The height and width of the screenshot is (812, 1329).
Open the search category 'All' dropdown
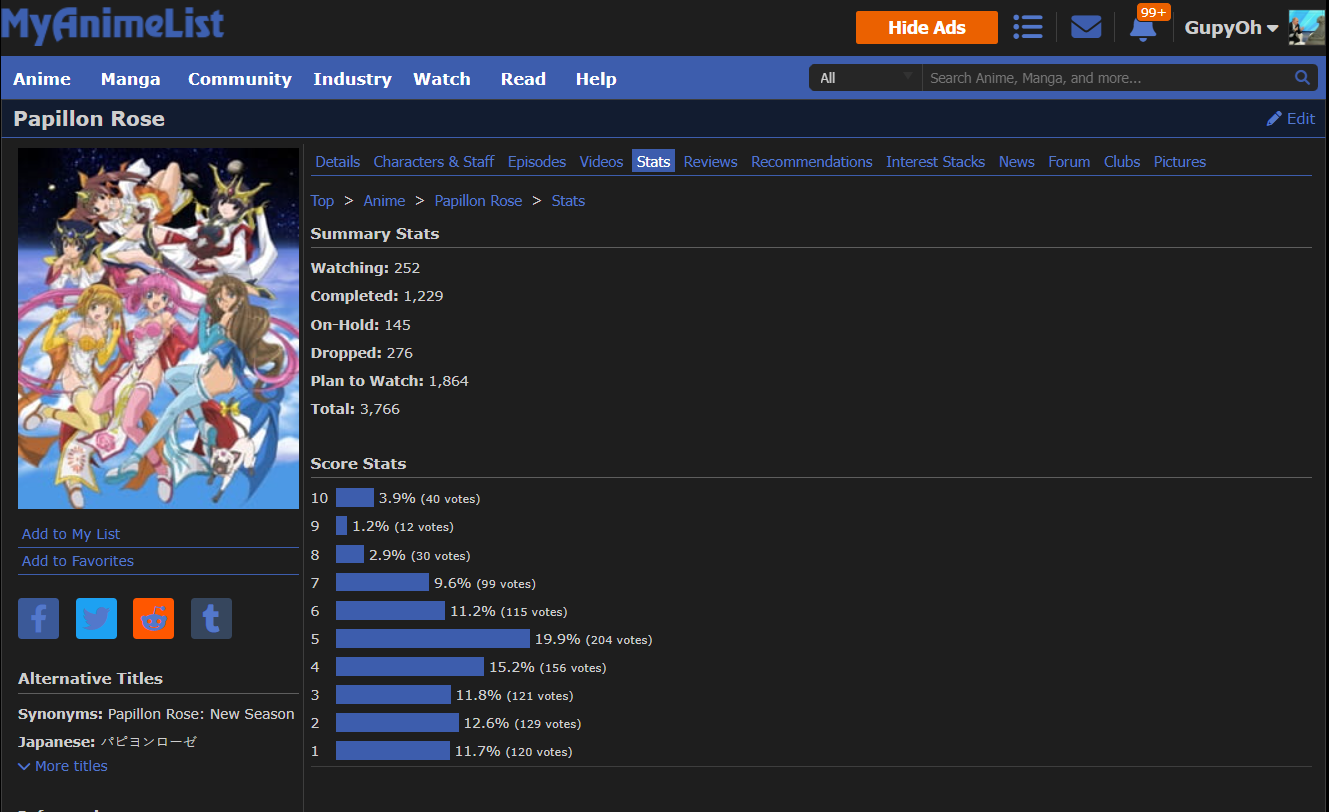pos(866,78)
